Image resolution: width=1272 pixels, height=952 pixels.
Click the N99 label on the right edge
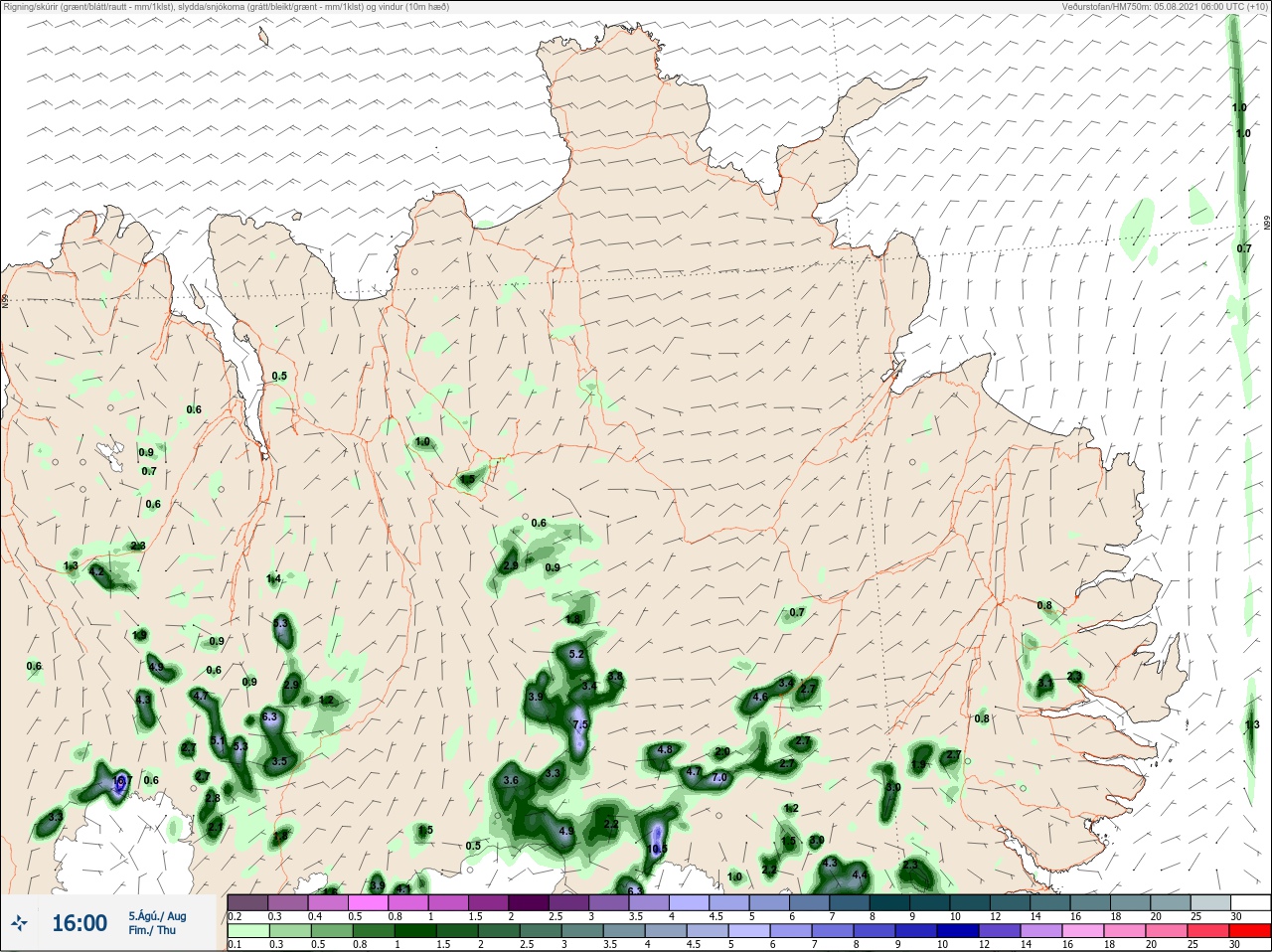tap(1267, 224)
